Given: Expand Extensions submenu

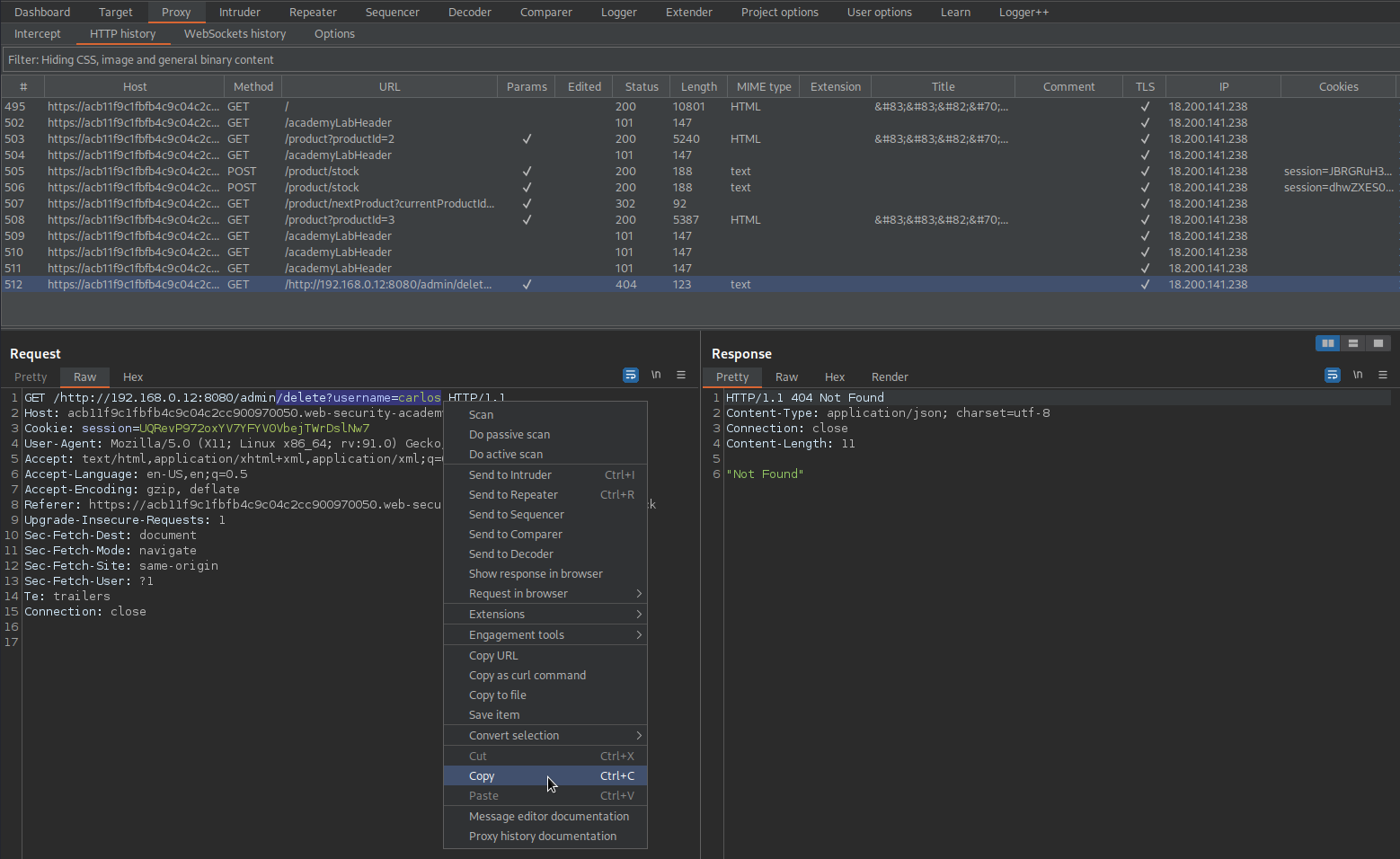Looking at the screenshot, I should [x=545, y=614].
